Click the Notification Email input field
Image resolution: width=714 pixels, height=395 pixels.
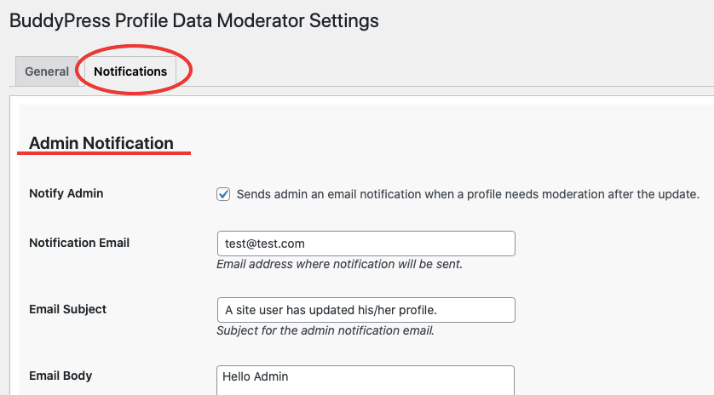coord(366,244)
